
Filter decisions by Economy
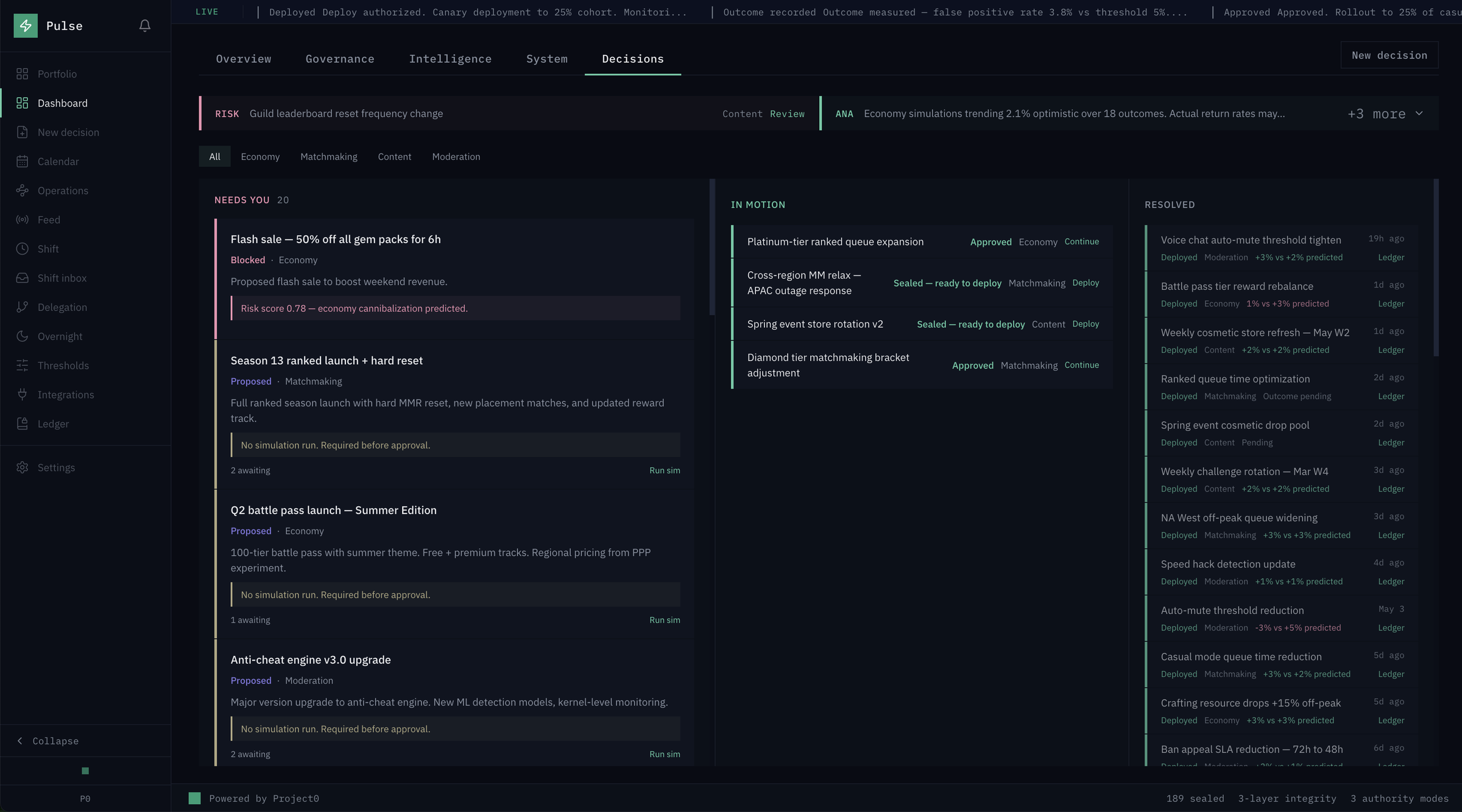point(260,157)
